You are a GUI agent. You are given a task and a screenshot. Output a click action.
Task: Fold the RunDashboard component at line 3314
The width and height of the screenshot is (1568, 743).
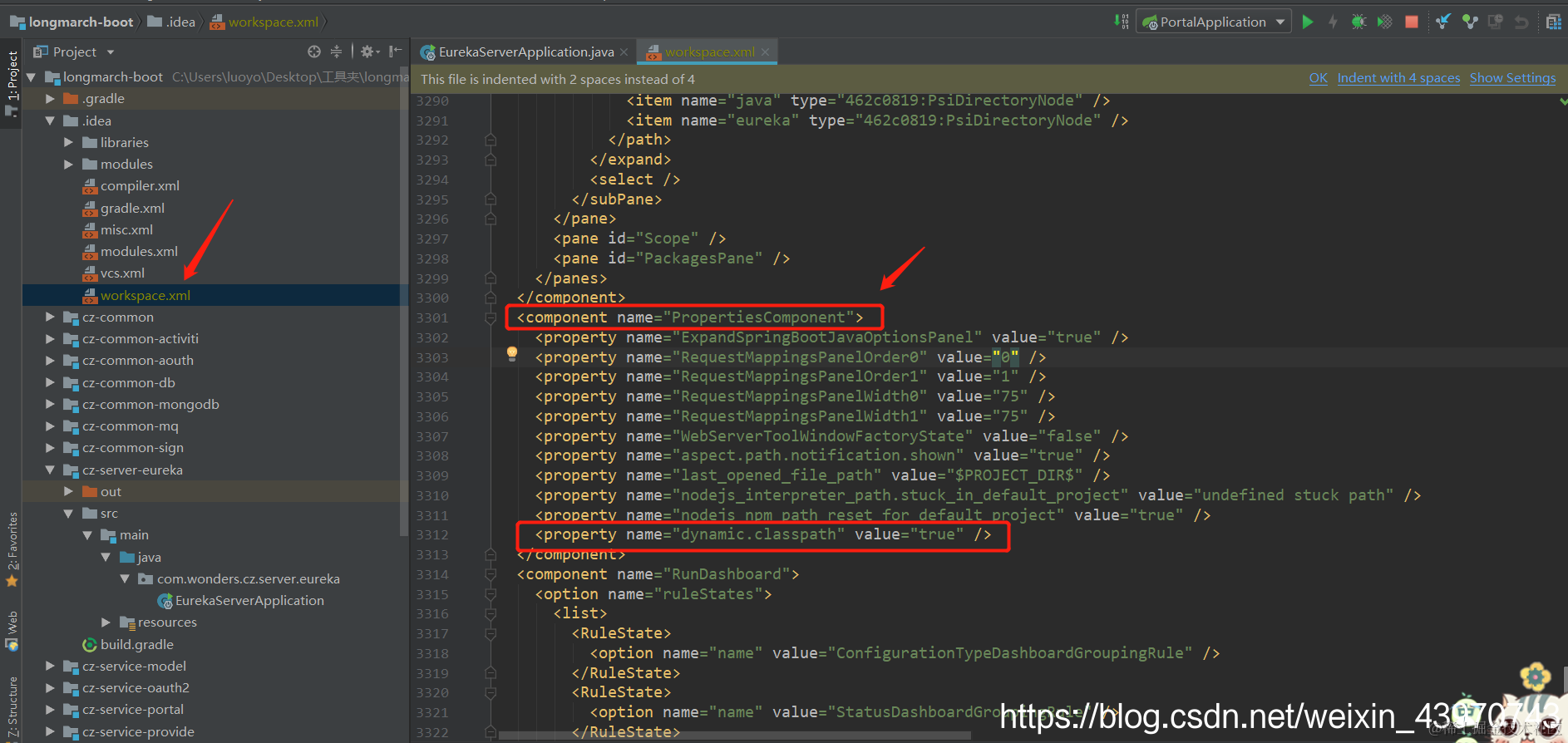tap(491, 574)
